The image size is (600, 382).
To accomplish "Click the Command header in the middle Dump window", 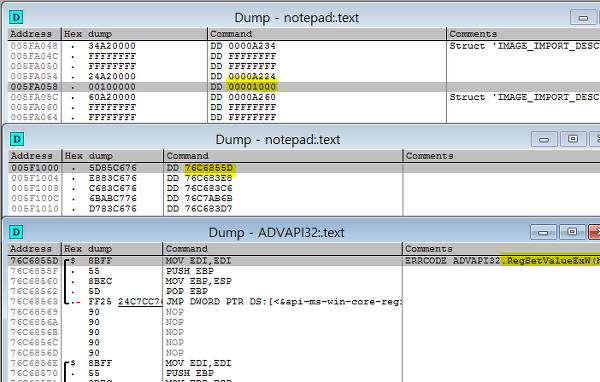I will point(283,156).
